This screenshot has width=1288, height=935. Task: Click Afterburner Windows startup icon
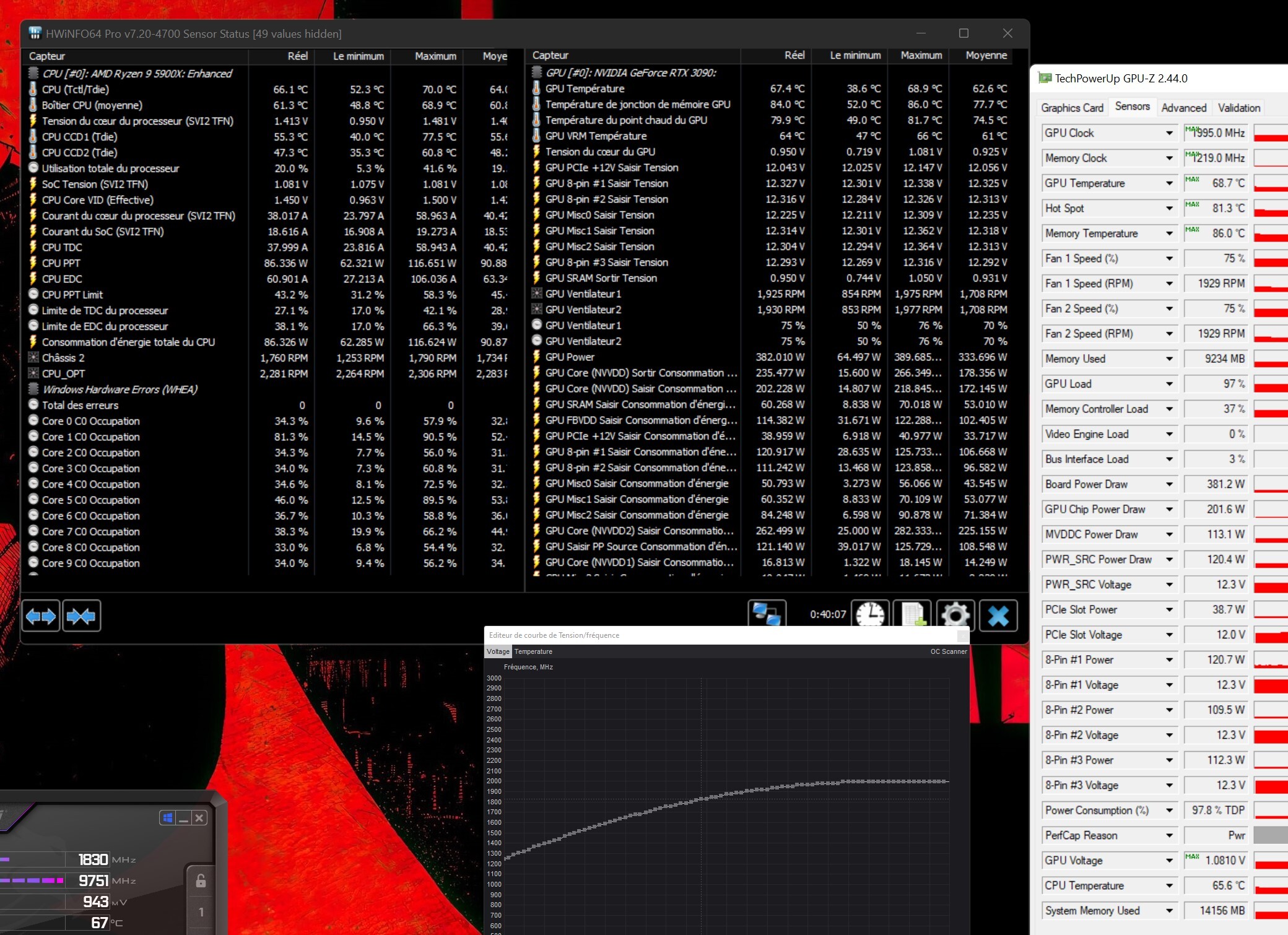point(167,818)
